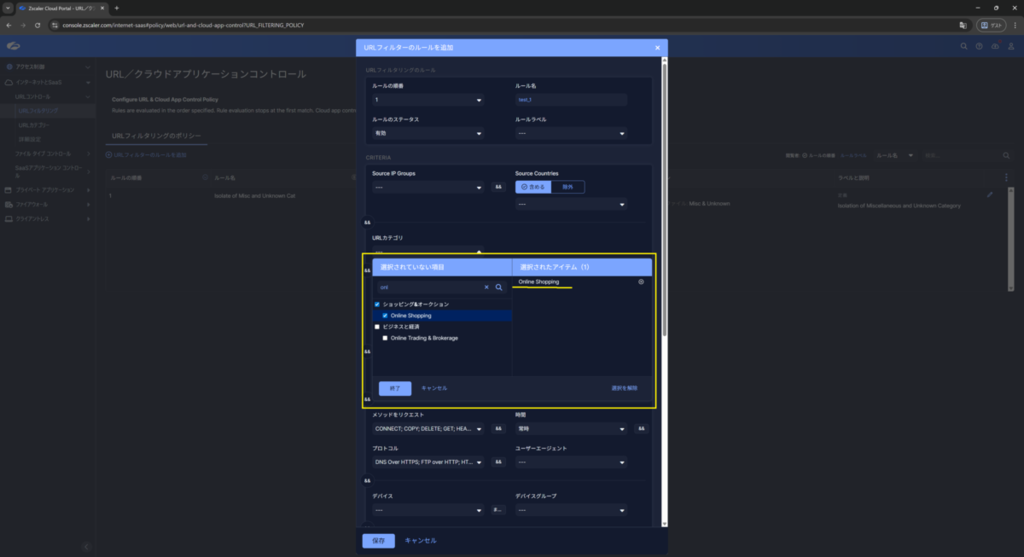Screen dimensions: 1024x557
Task: Check the ビジネスと経済 checkbox
Action: point(377,326)
